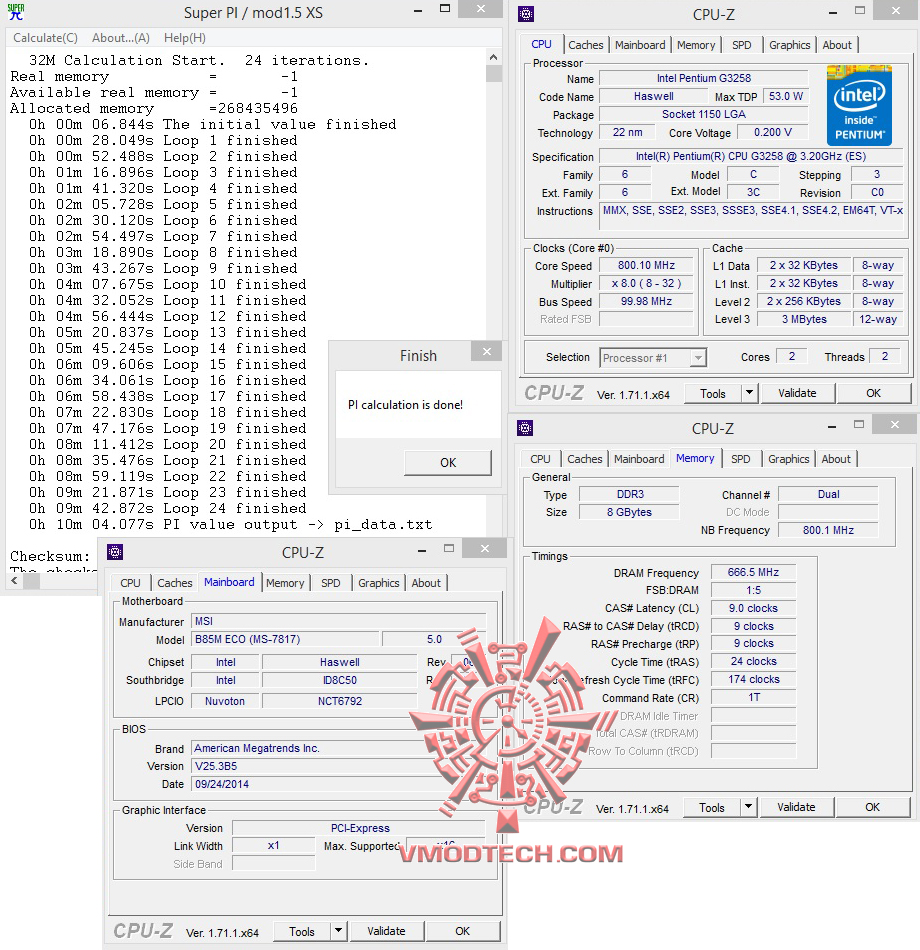Switch to SPD tab in top CPU-Z window
This screenshot has height=950, width=920.
point(741,45)
